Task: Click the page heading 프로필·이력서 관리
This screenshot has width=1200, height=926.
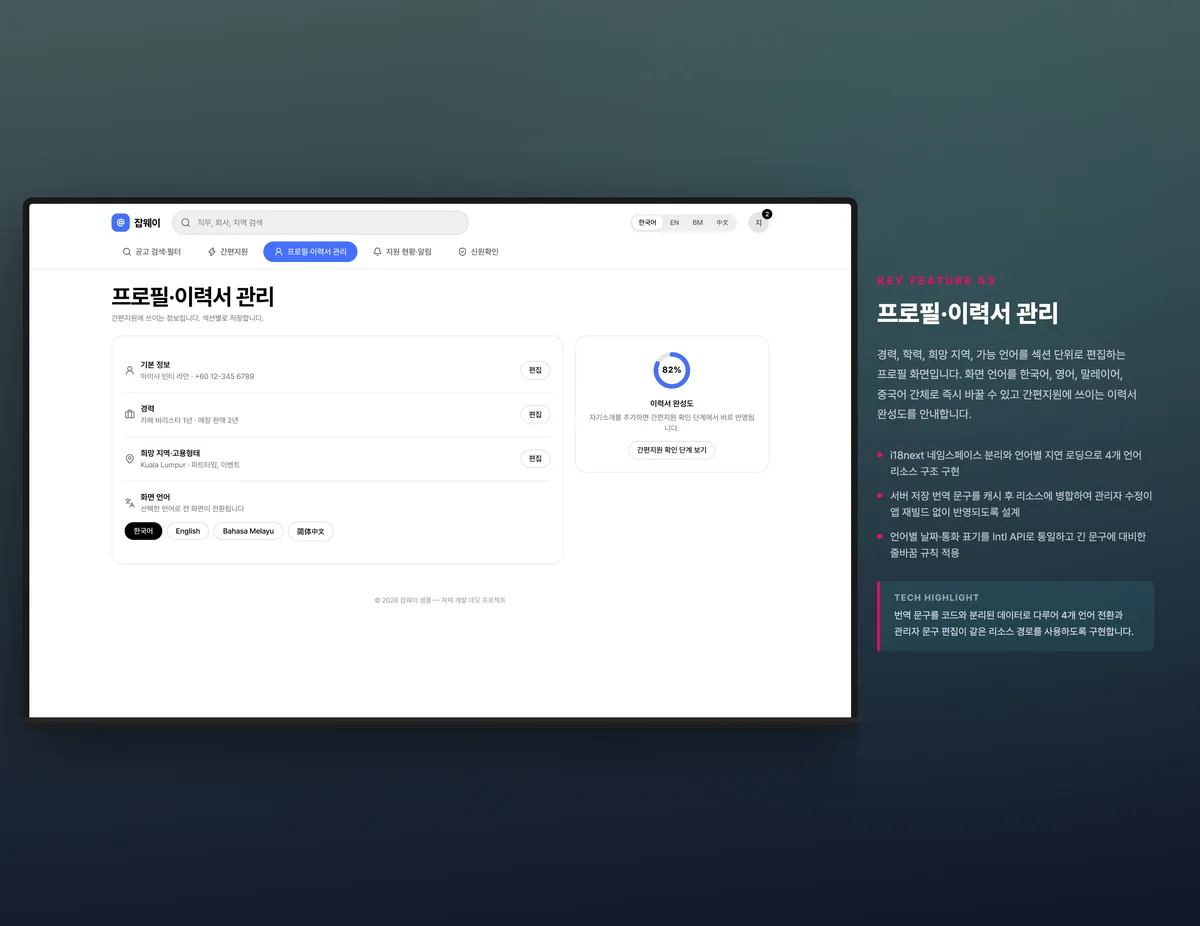Action: 193,297
